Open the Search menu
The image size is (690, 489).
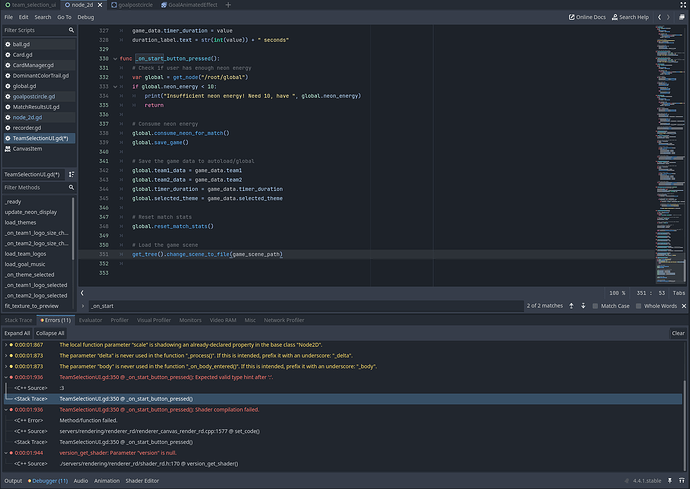(x=43, y=17)
